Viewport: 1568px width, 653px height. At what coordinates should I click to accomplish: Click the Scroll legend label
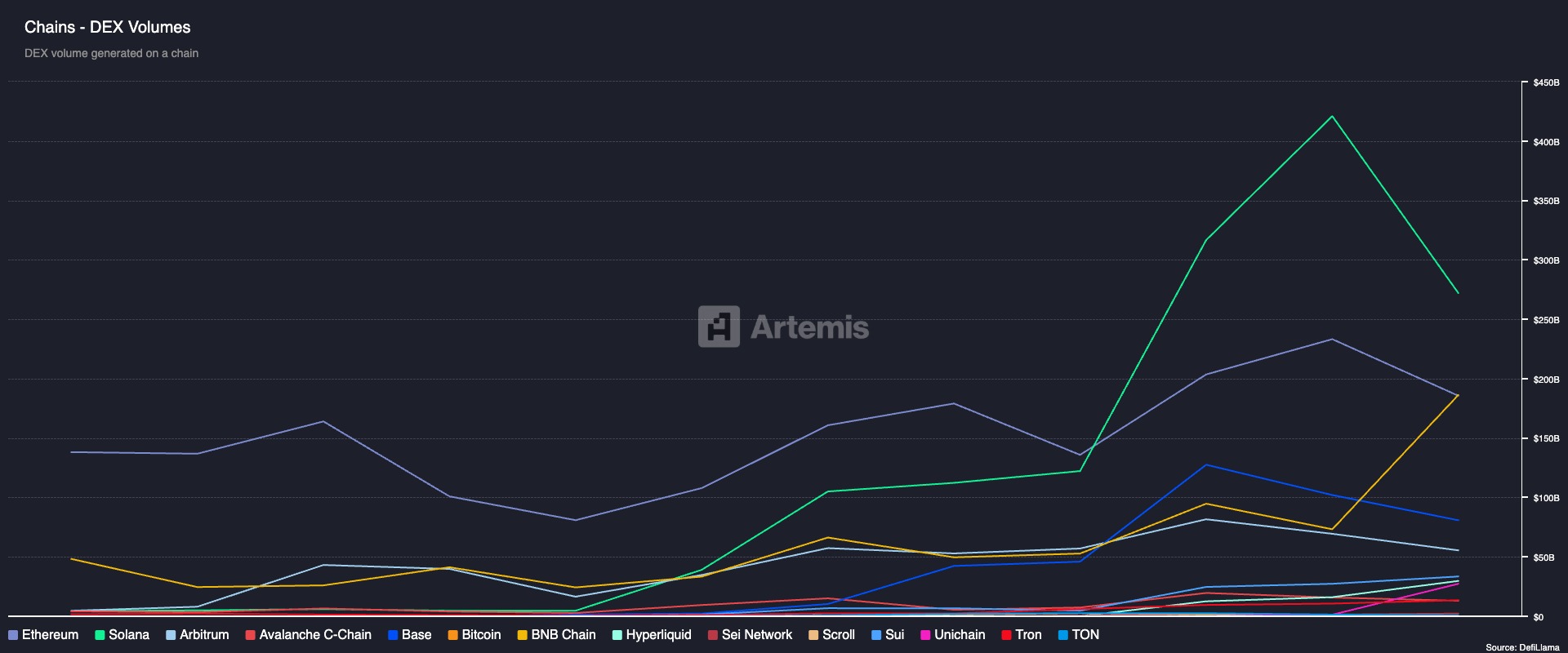tap(839, 635)
